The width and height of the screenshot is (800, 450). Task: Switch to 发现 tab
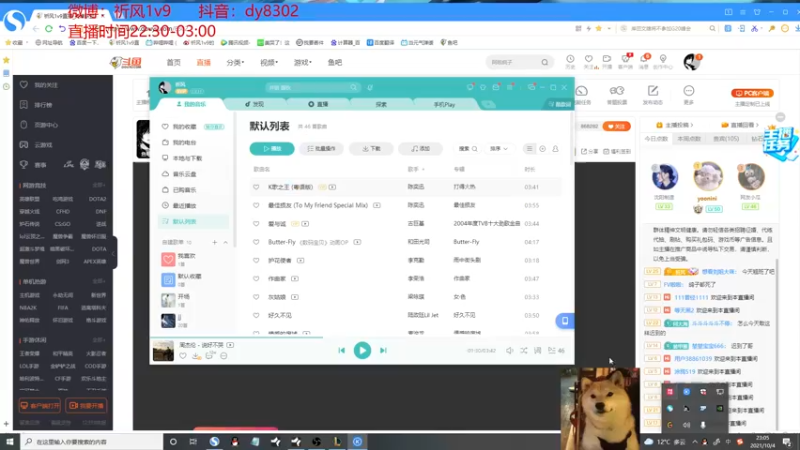[x=254, y=104]
